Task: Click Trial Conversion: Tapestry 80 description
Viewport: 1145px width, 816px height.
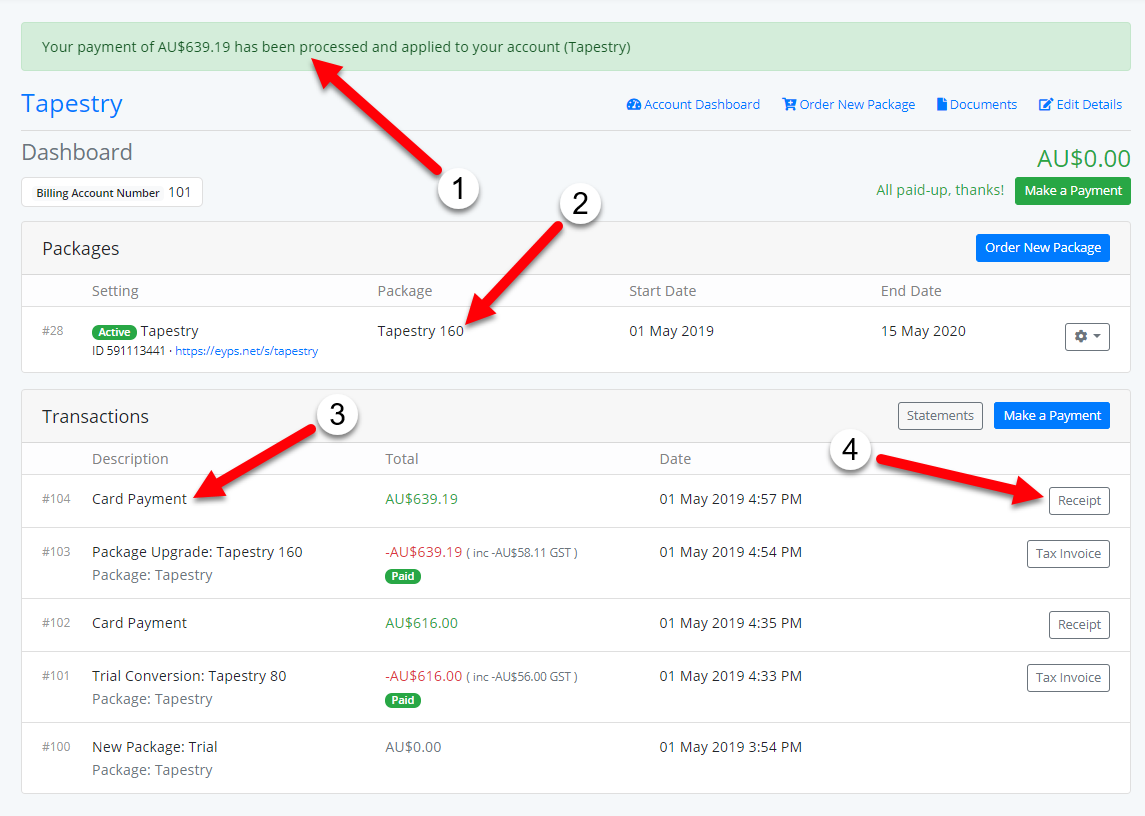Action: tap(189, 676)
